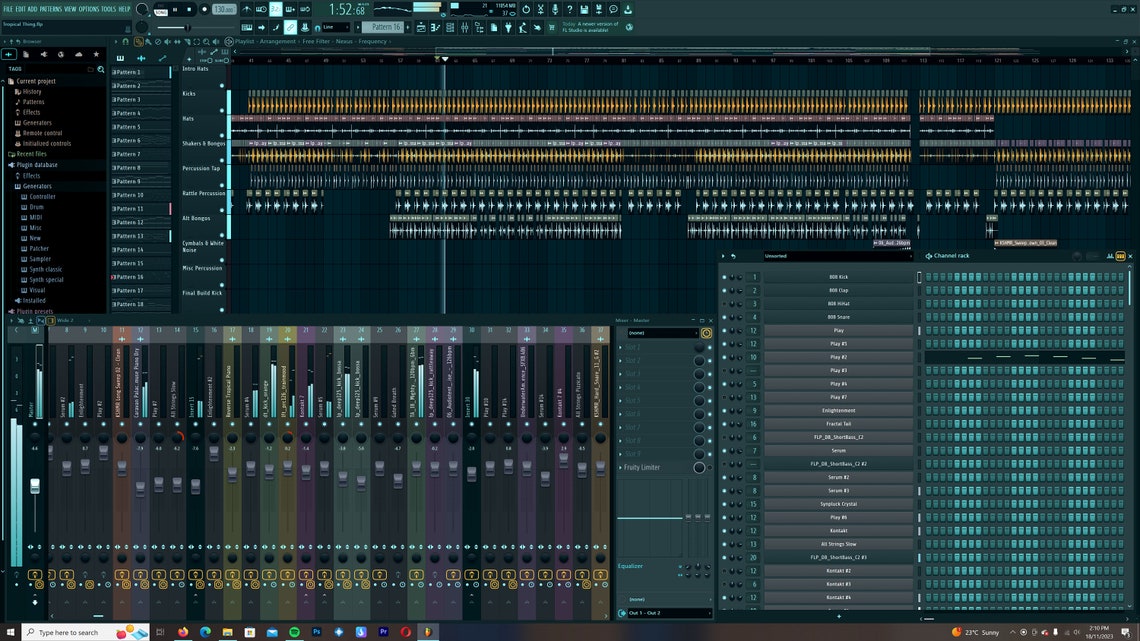
Task: Select the Slice tool in the Playlist toolbar
Action: click(188, 42)
